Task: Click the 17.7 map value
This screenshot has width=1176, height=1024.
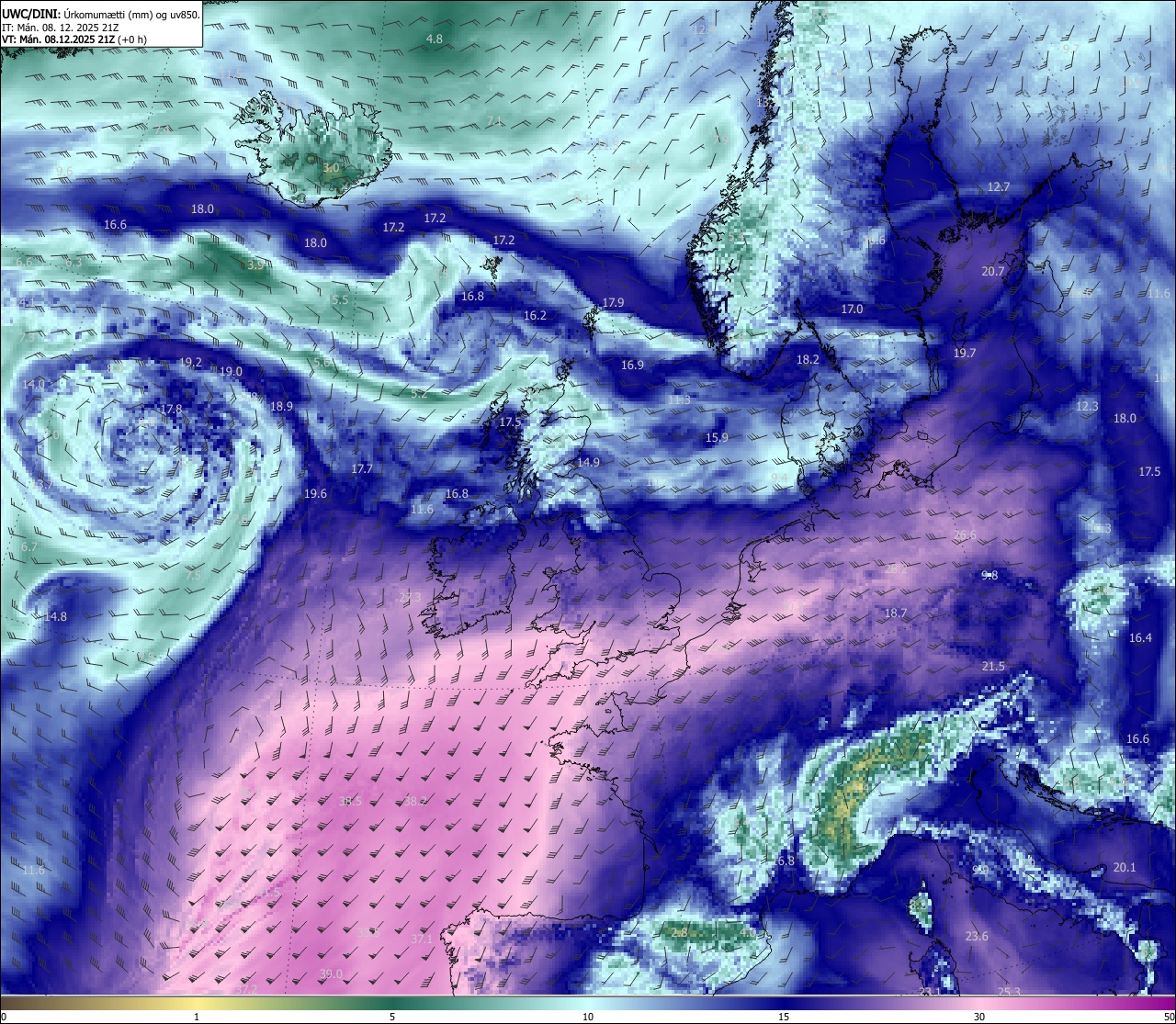Action: [362, 469]
